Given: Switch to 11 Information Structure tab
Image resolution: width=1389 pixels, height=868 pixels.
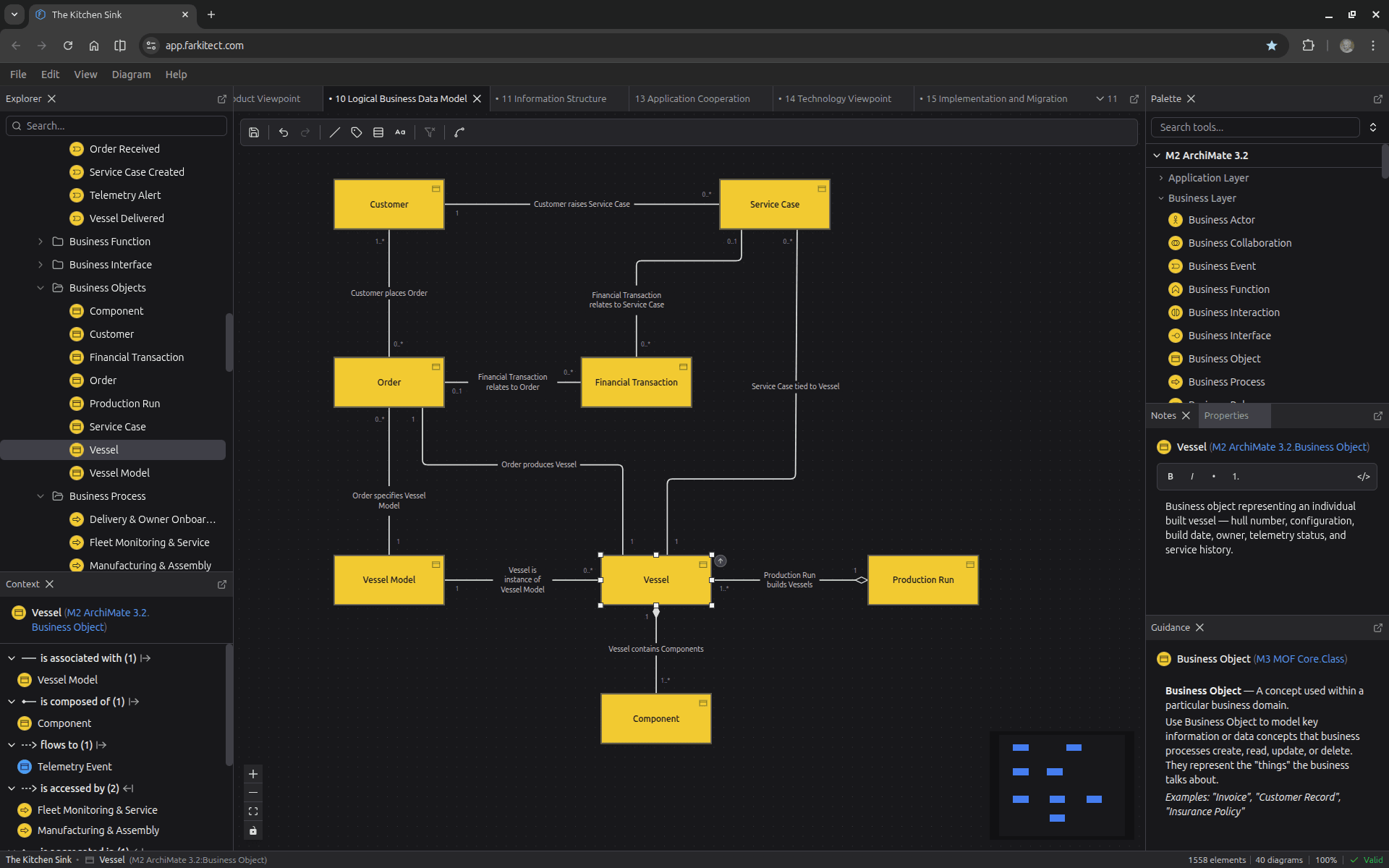Looking at the screenshot, I should pos(554,99).
